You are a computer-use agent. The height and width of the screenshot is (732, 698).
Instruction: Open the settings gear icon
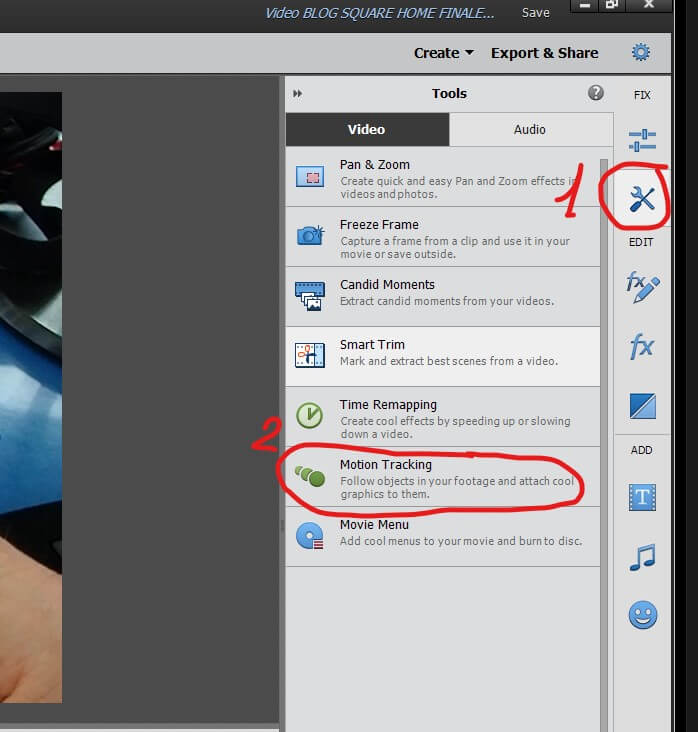(640, 52)
